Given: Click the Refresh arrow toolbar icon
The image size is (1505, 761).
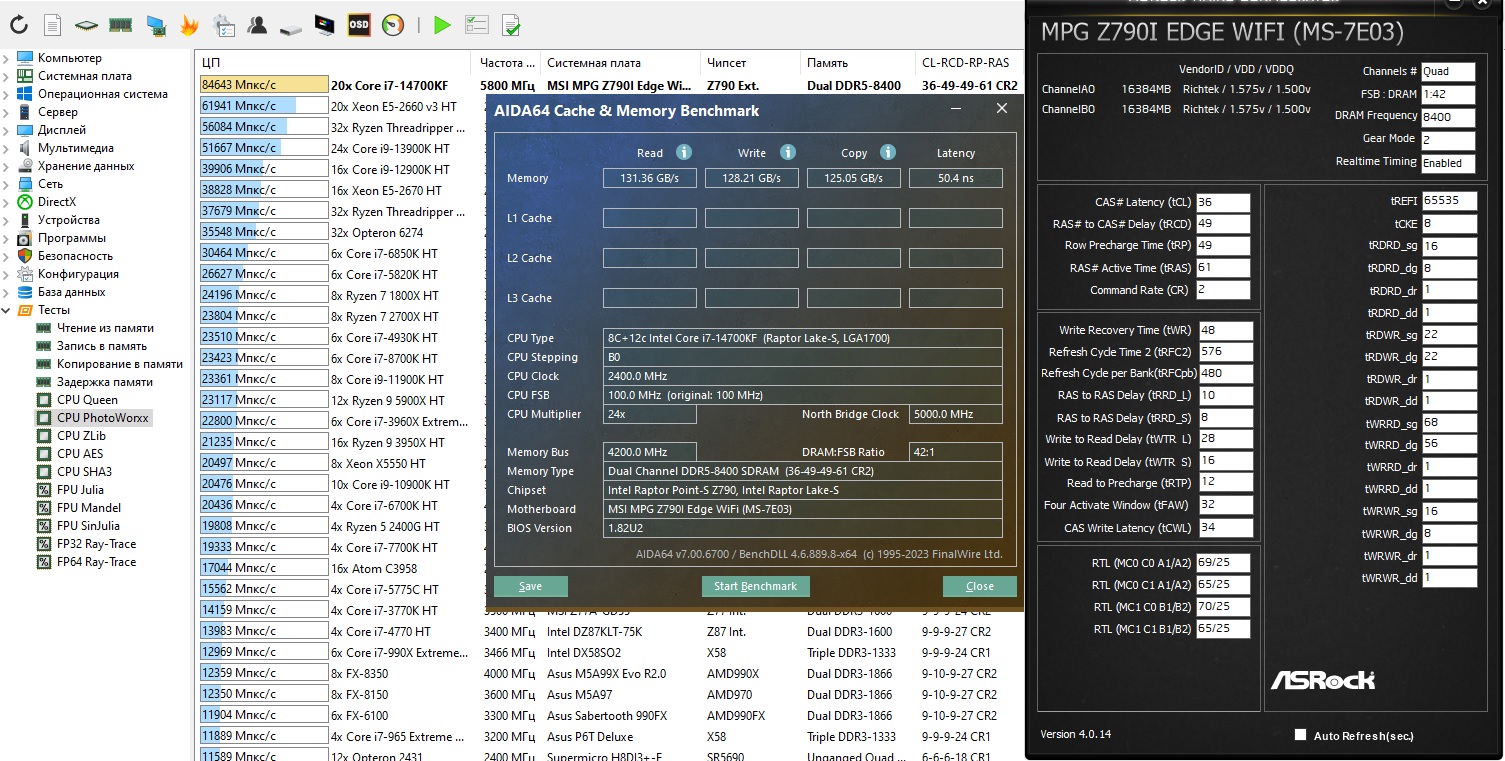Looking at the screenshot, I should (x=19, y=25).
